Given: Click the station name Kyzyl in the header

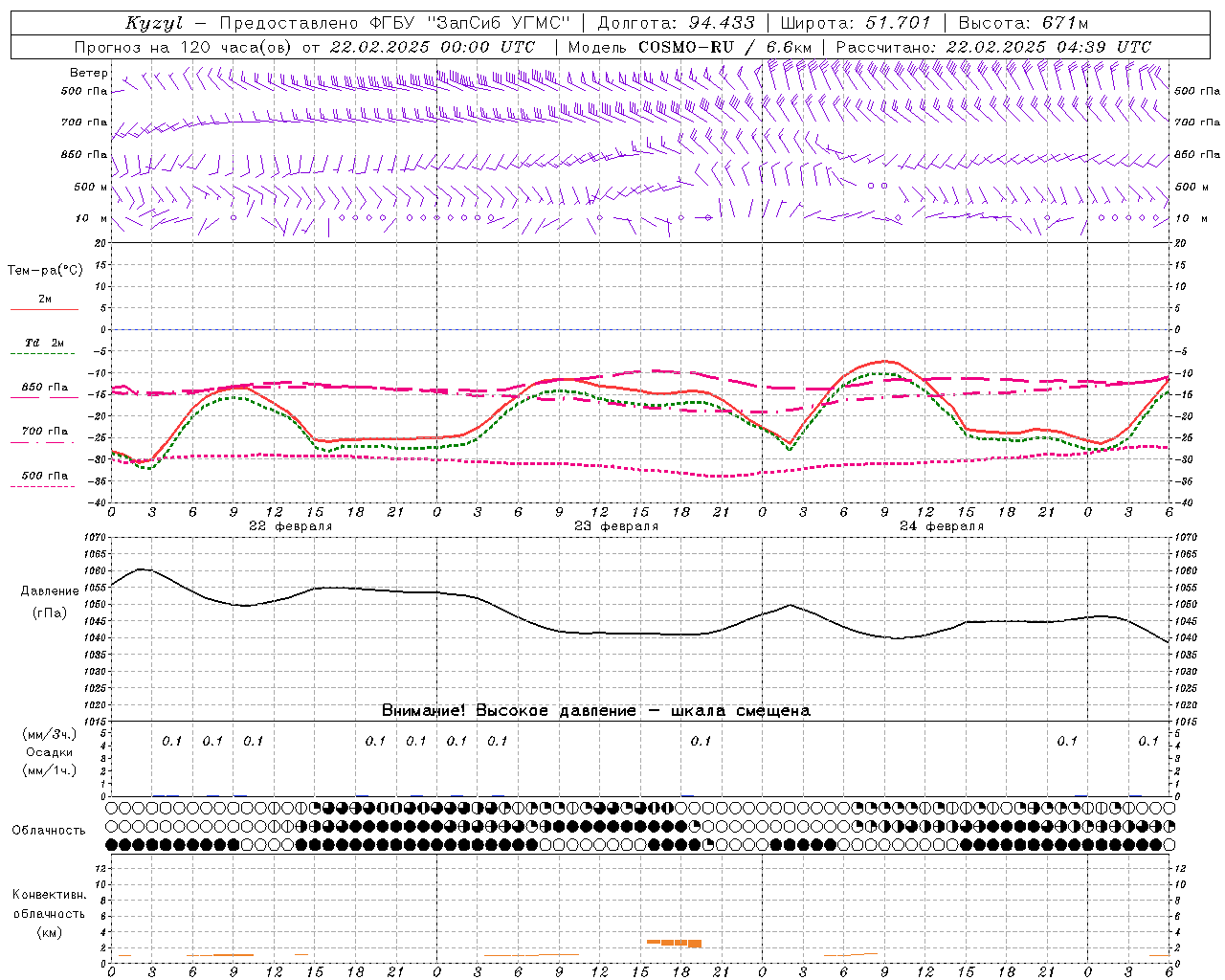Looking at the screenshot, I should point(154,23).
